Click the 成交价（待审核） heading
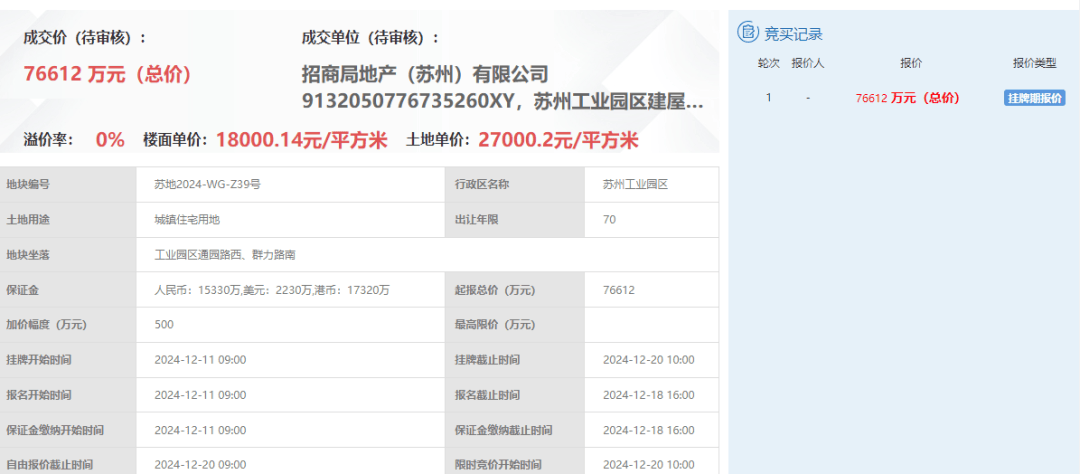 (x=85, y=38)
